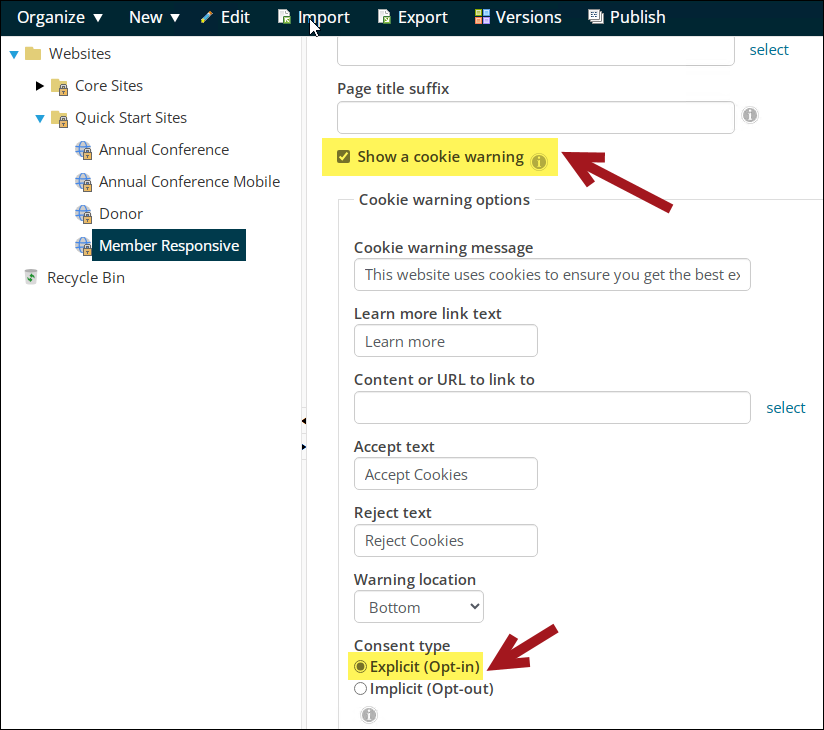
Task: Click the cookie warning info icon
Action: [x=539, y=162]
